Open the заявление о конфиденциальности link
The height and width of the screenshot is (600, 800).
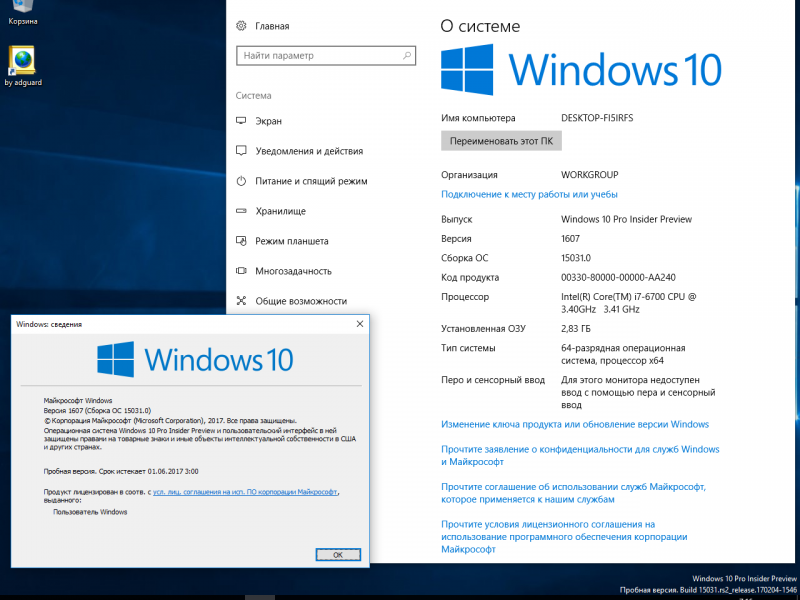tap(580, 456)
